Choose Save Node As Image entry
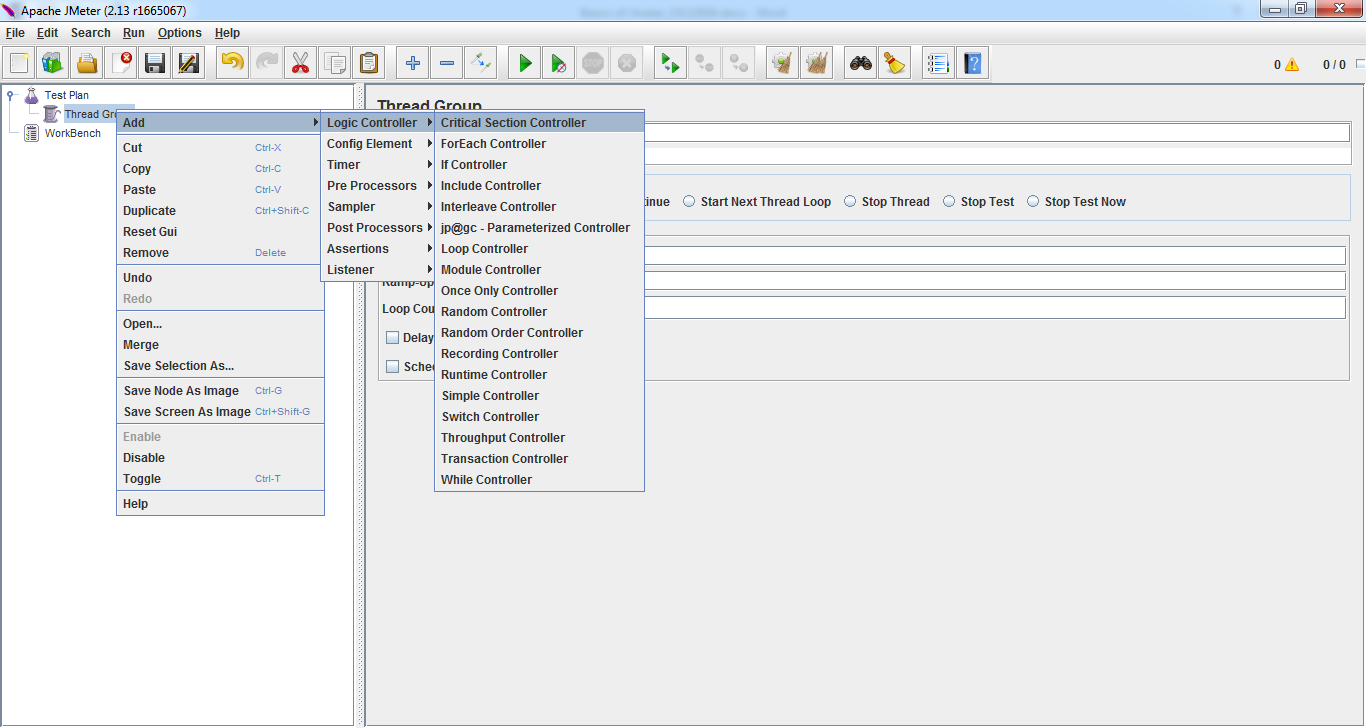Viewport: 1366px width, 728px height. coord(220,391)
